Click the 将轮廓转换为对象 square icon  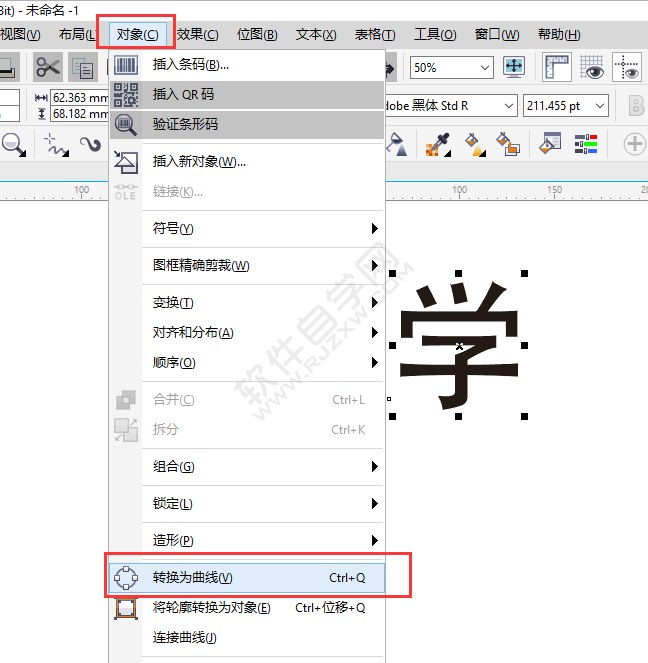click(x=126, y=609)
